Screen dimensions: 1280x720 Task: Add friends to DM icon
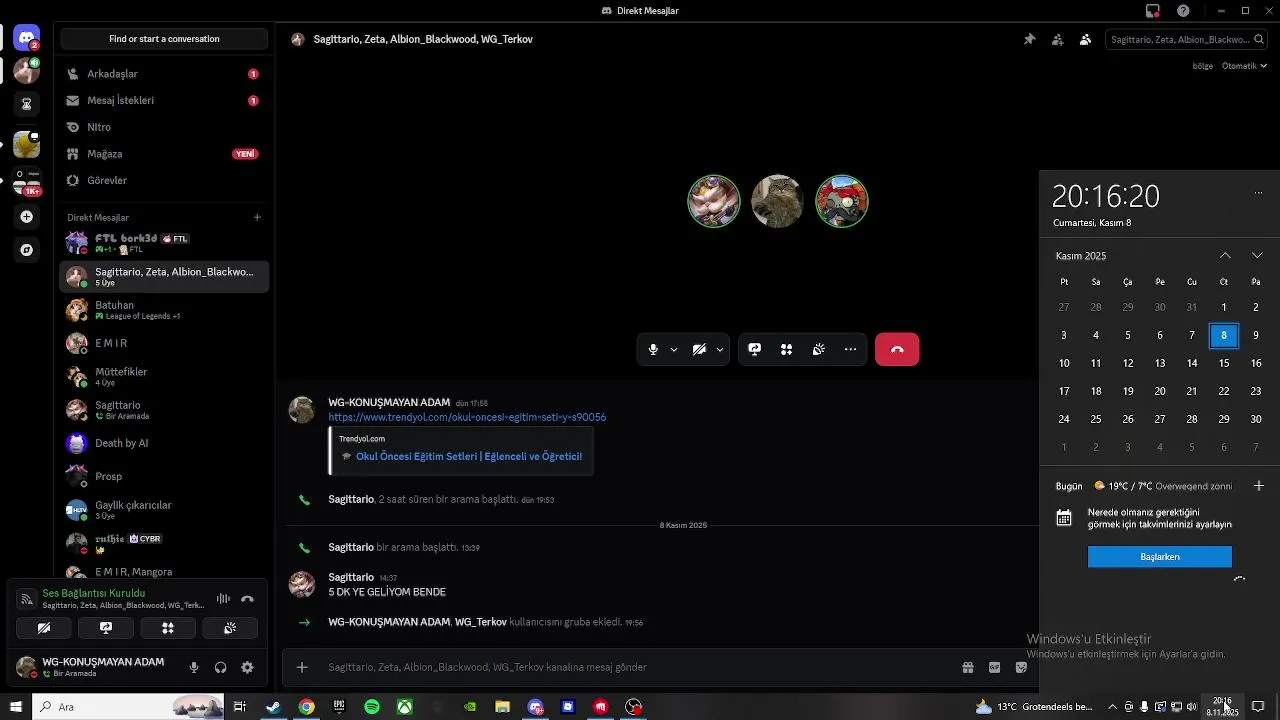click(1057, 40)
